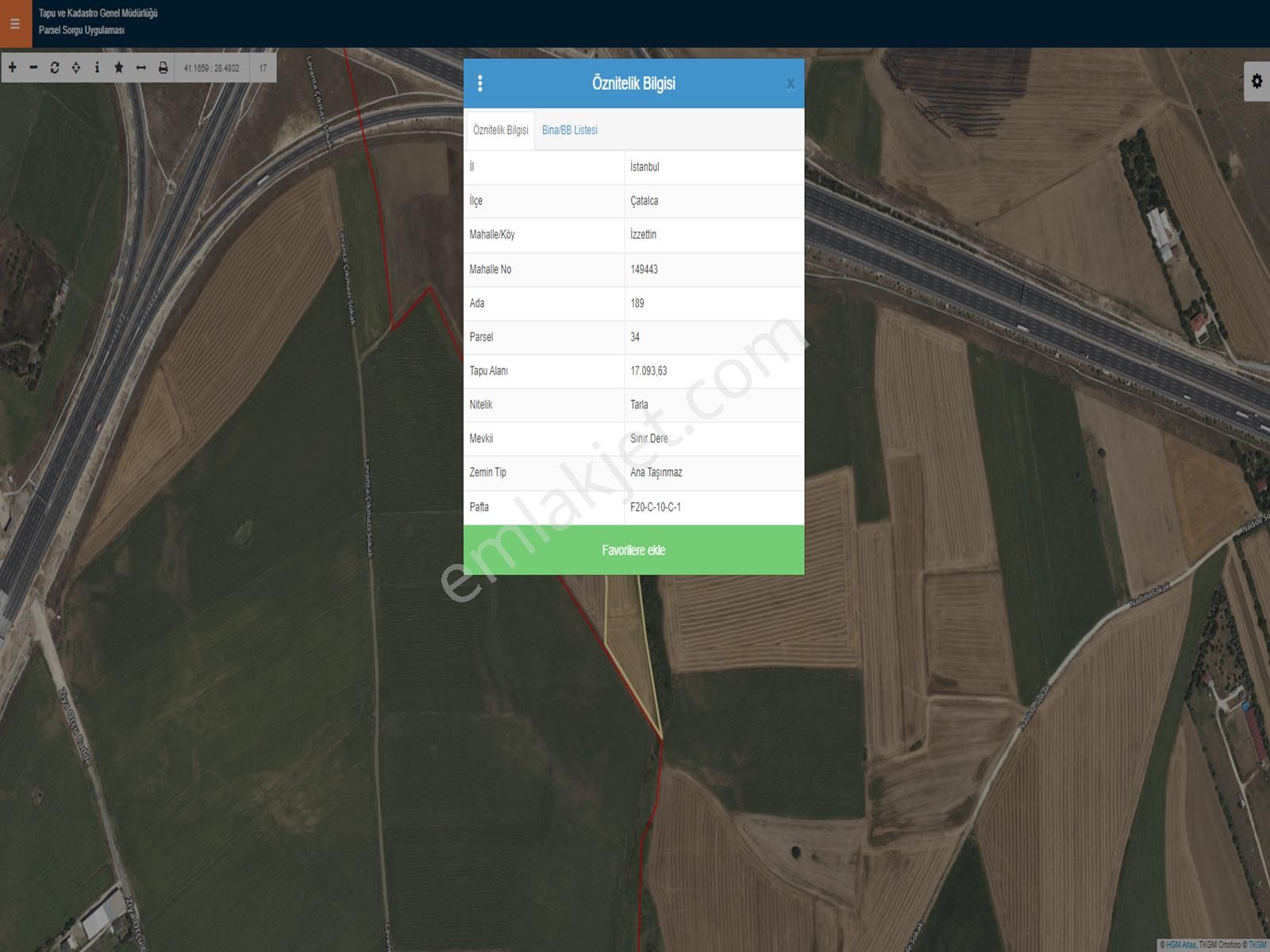Select the Öznitelik Bilgisi tab
Screen dimensions: 1270x952
tap(500, 130)
